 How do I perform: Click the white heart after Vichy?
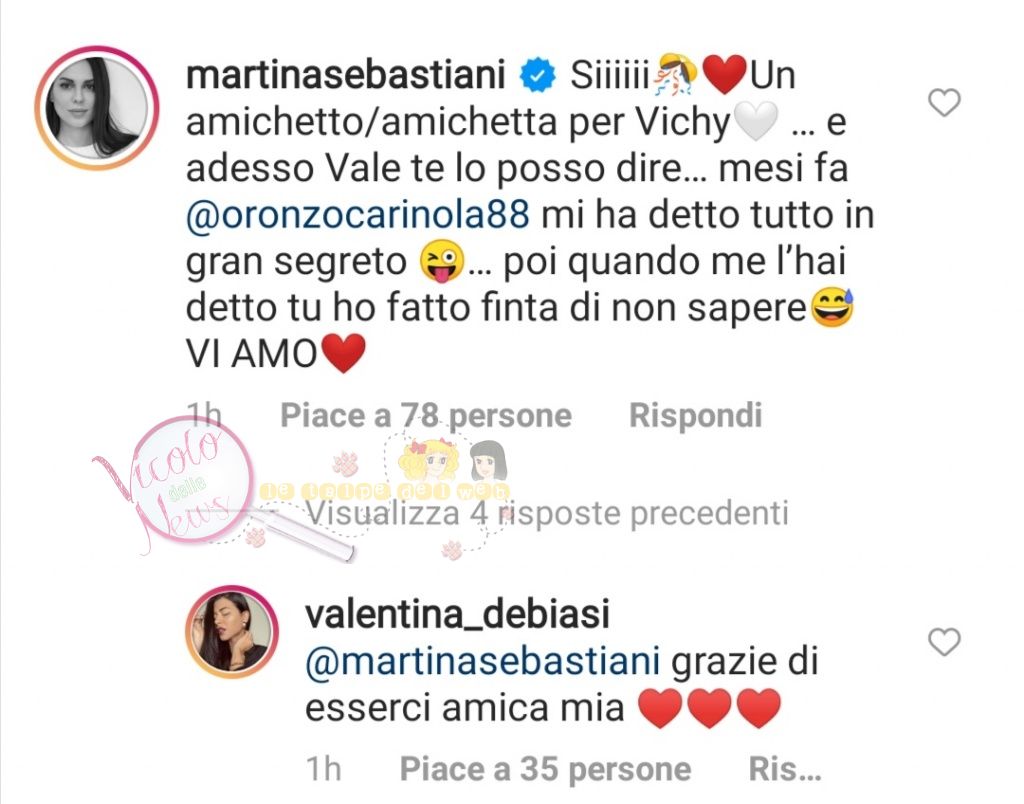pos(756,121)
